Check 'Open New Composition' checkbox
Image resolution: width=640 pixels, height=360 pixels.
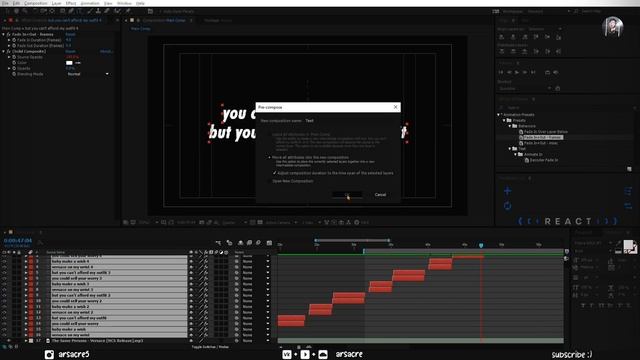tap(270, 181)
